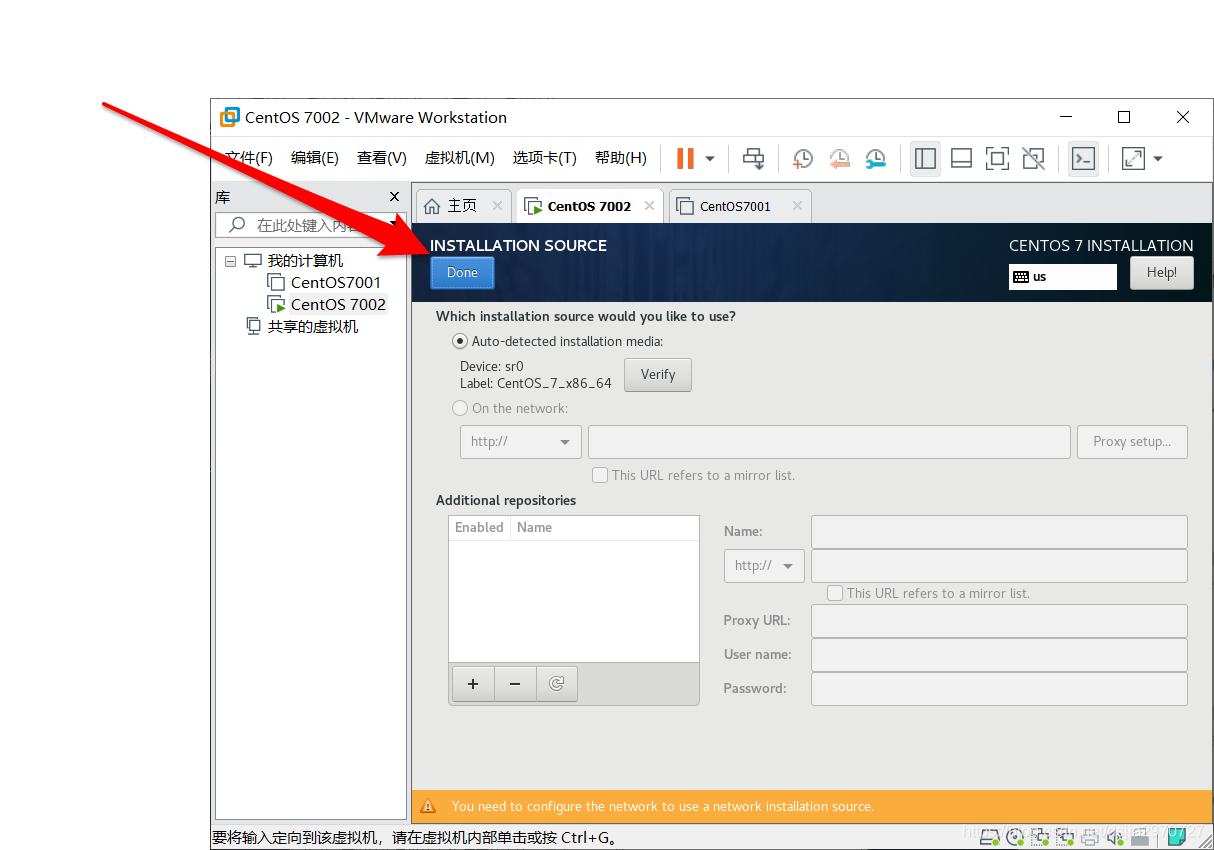Open Proxy setup...
This screenshot has width=1214, height=850.
pos(1132,441)
